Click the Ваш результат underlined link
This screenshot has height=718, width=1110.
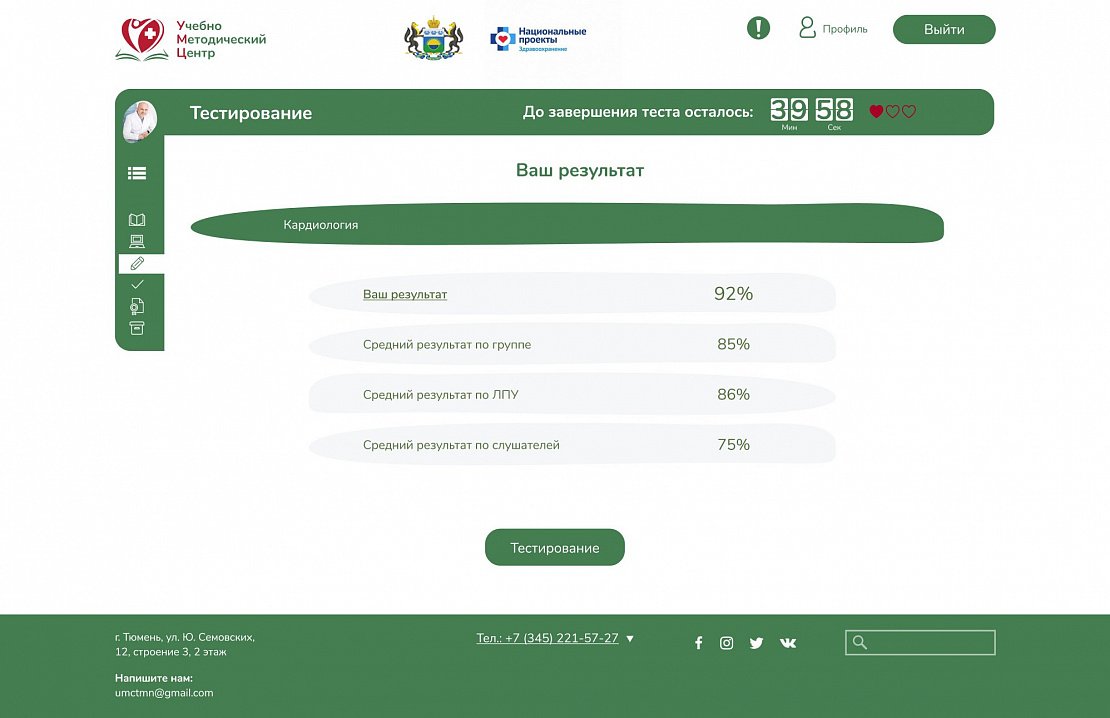(405, 295)
